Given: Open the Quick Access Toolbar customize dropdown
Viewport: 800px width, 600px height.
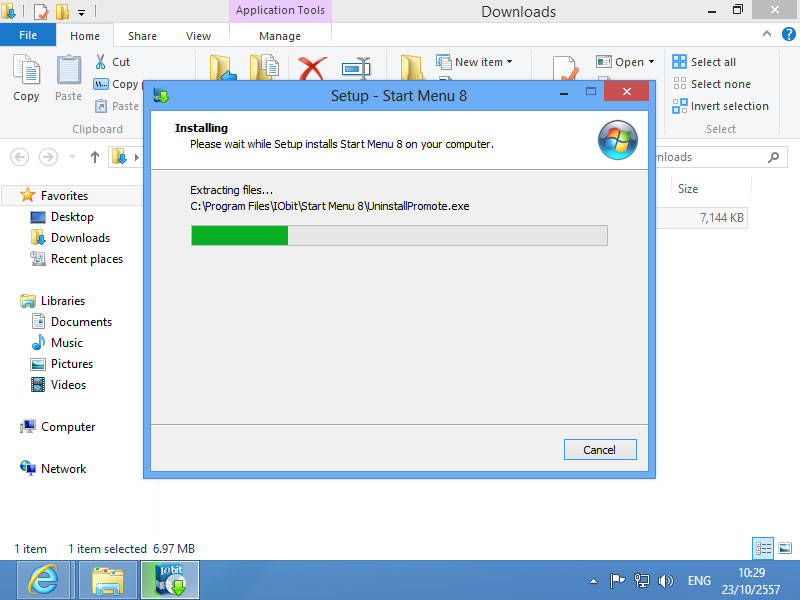Looking at the screenshot, I should pyautogui.click(x=82, y=12).
